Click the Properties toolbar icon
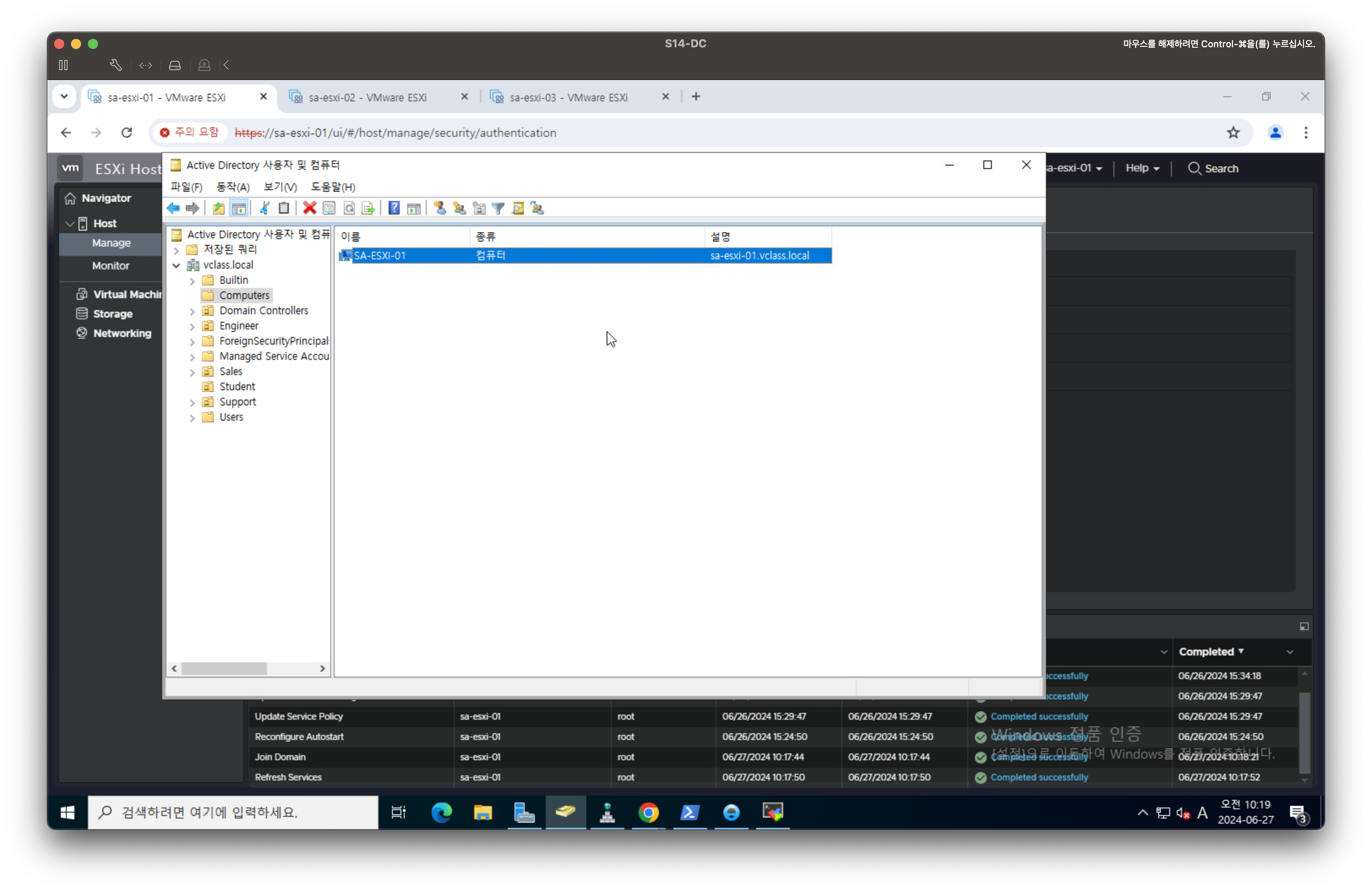Image resolution: width=1372 pixels, height=892 pixels. [x=329, y=208]
